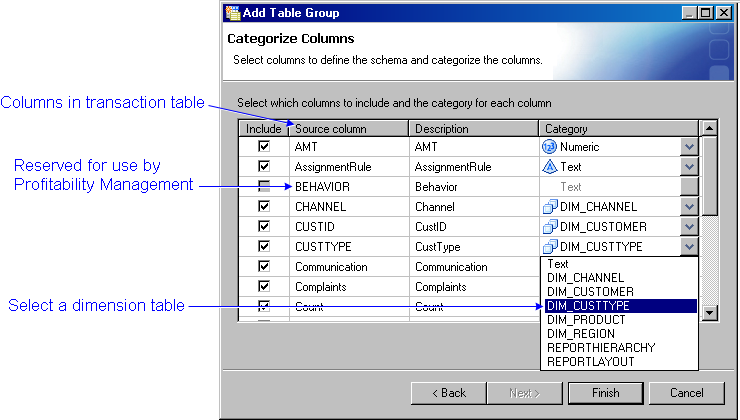This screenshot has width=740, height=420.
Task: Expand the Category dropdown for CHANNEL row
Action: tap(688, 207)
